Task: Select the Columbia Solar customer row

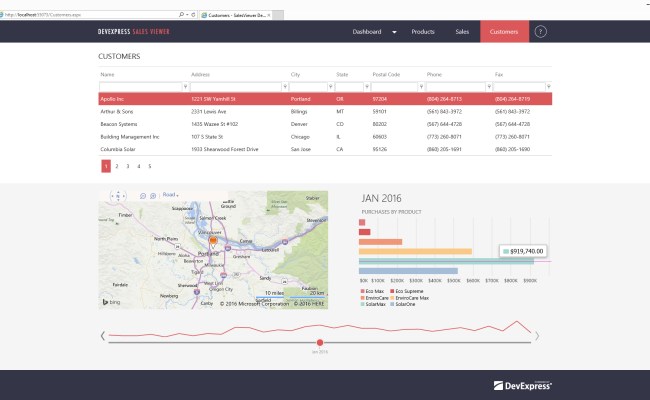Action: [325, 149]
